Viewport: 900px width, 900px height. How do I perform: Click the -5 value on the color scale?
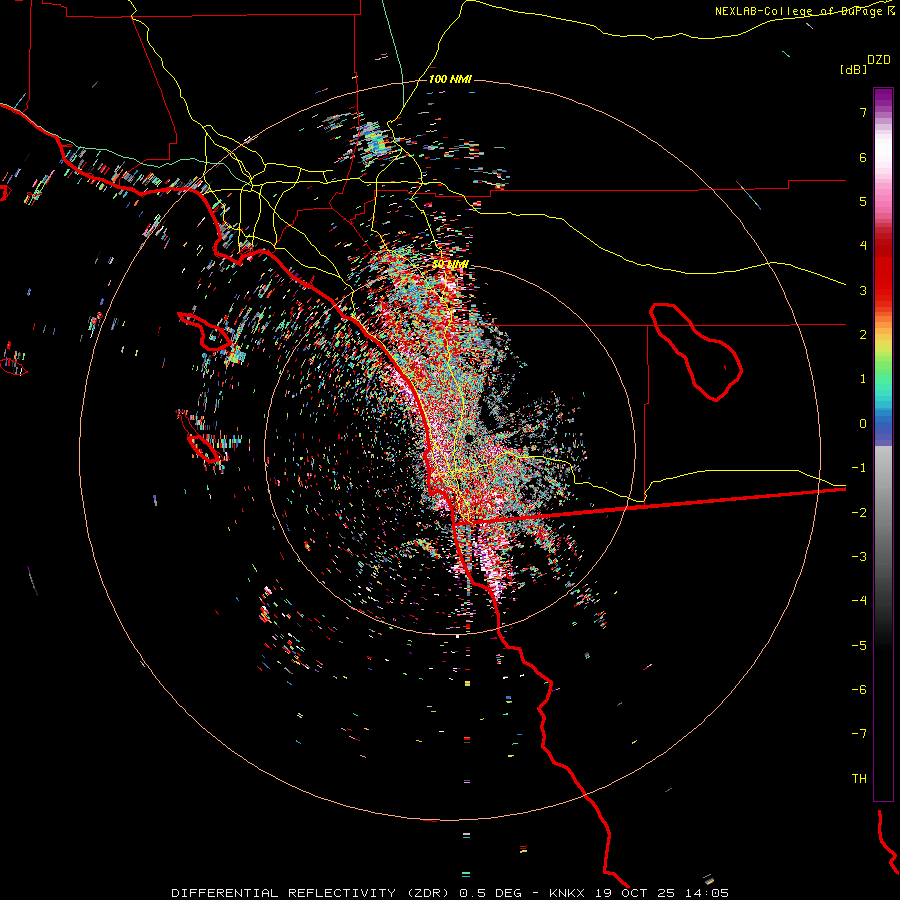pos(859,645)
